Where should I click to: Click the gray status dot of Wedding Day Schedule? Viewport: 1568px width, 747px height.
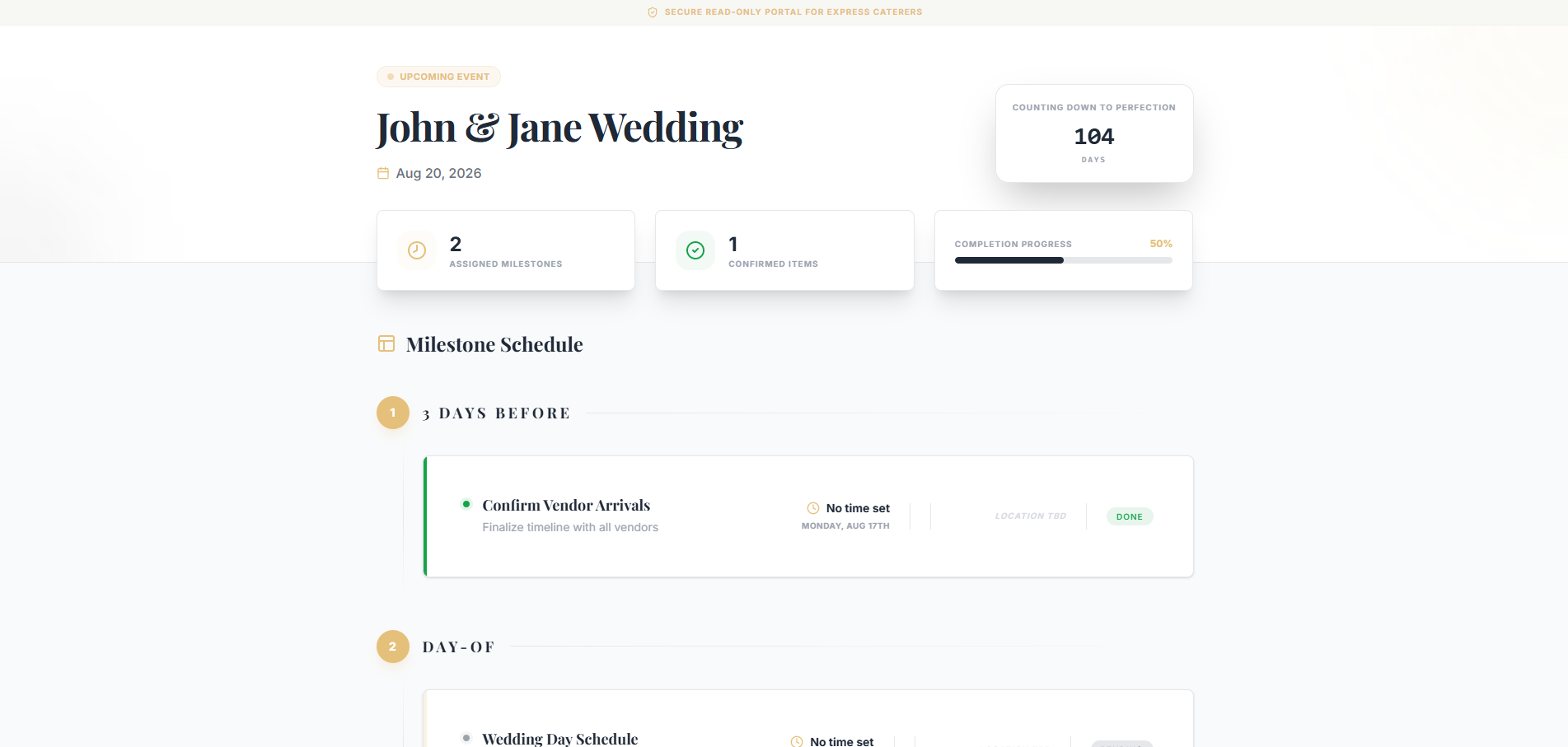[466, 738]
